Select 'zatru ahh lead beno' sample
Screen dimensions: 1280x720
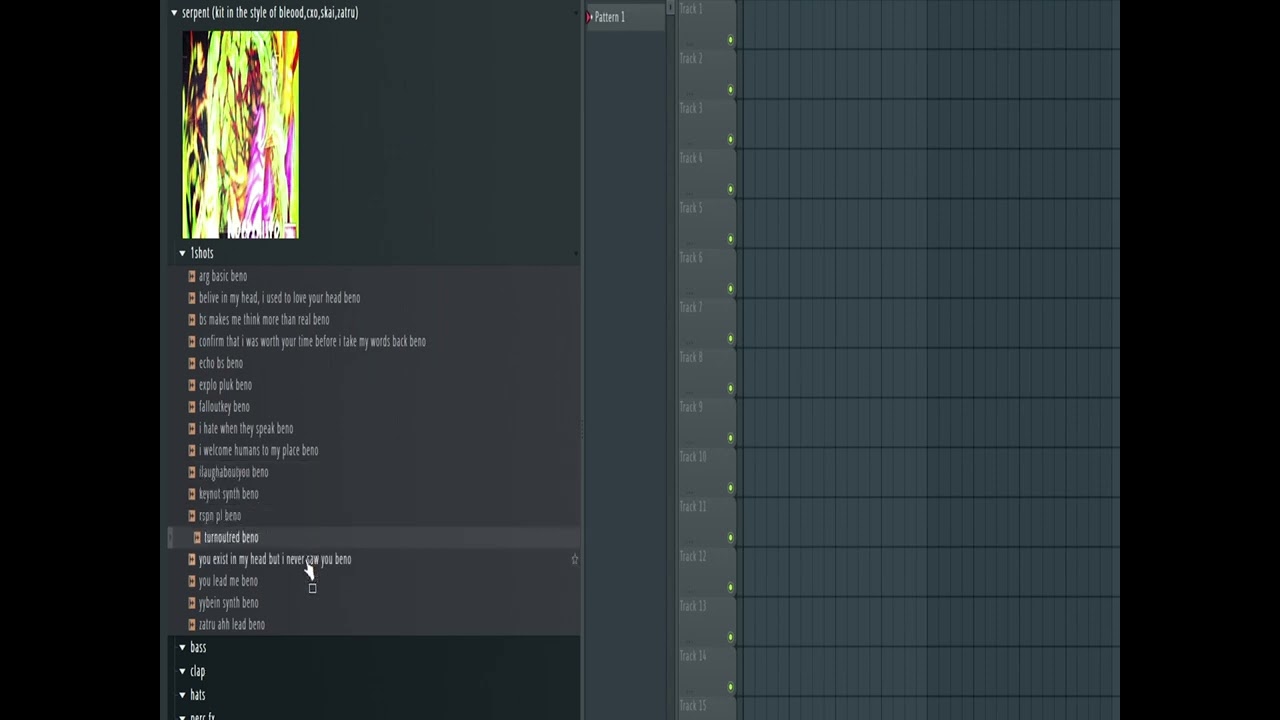(232, 625)
